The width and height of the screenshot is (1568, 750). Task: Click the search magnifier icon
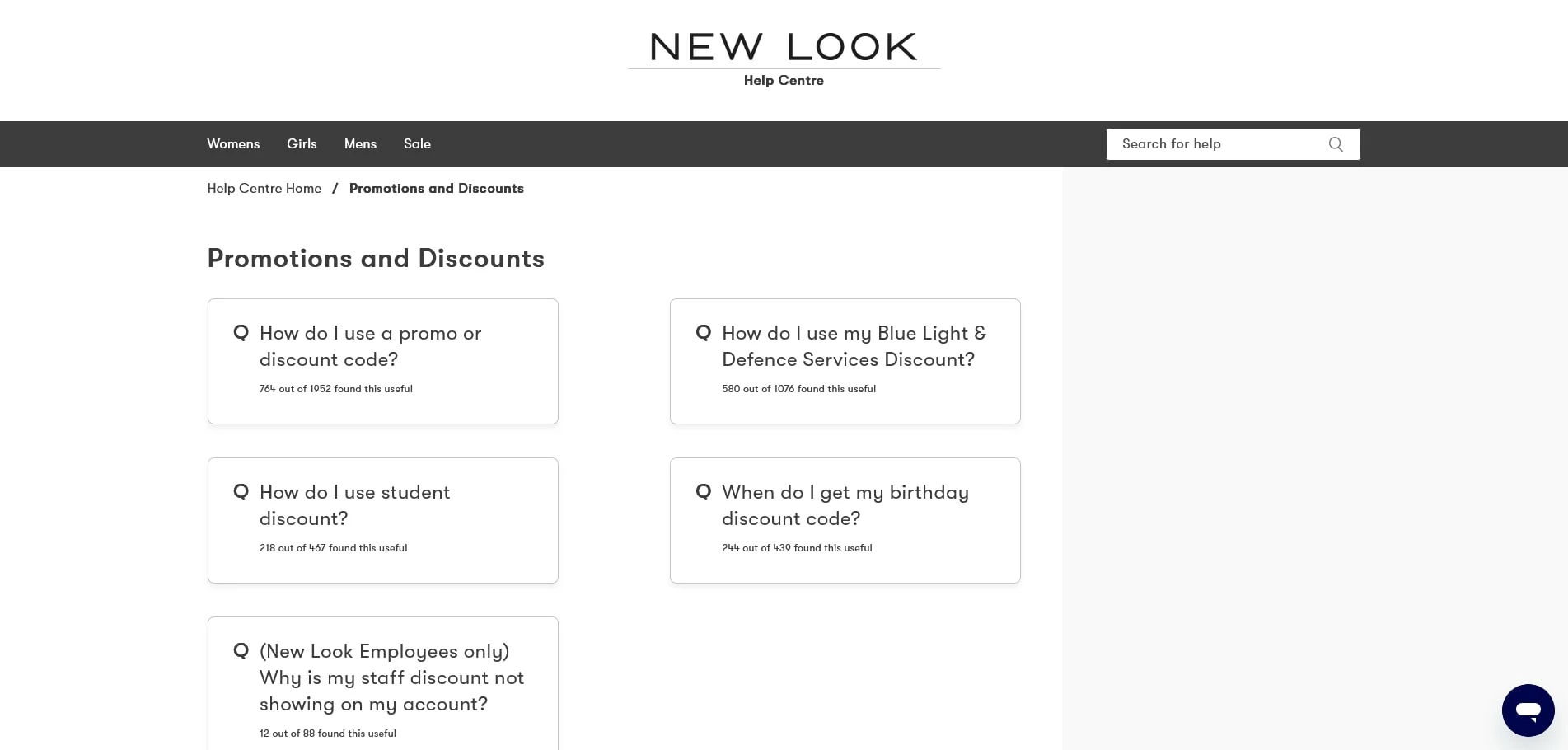(1336, 144)
